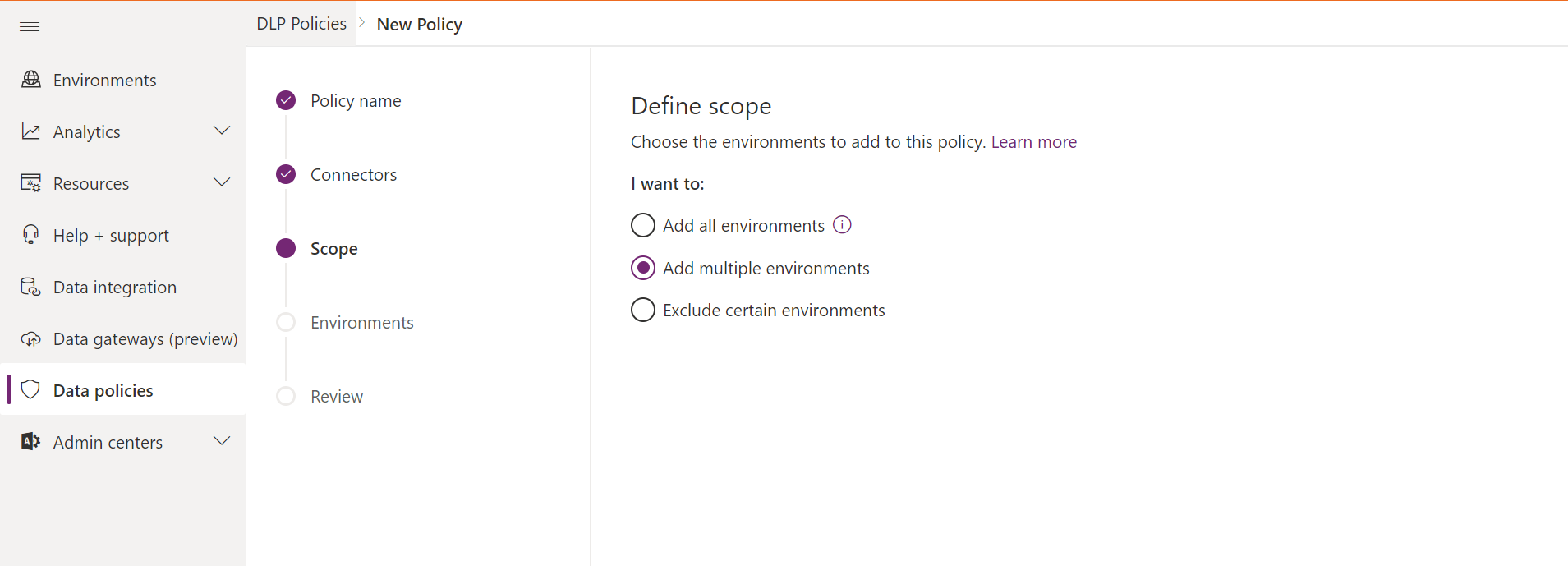Open the Learn more link
Screen dimensions: 1568x566
click(x=1033, y=142)
